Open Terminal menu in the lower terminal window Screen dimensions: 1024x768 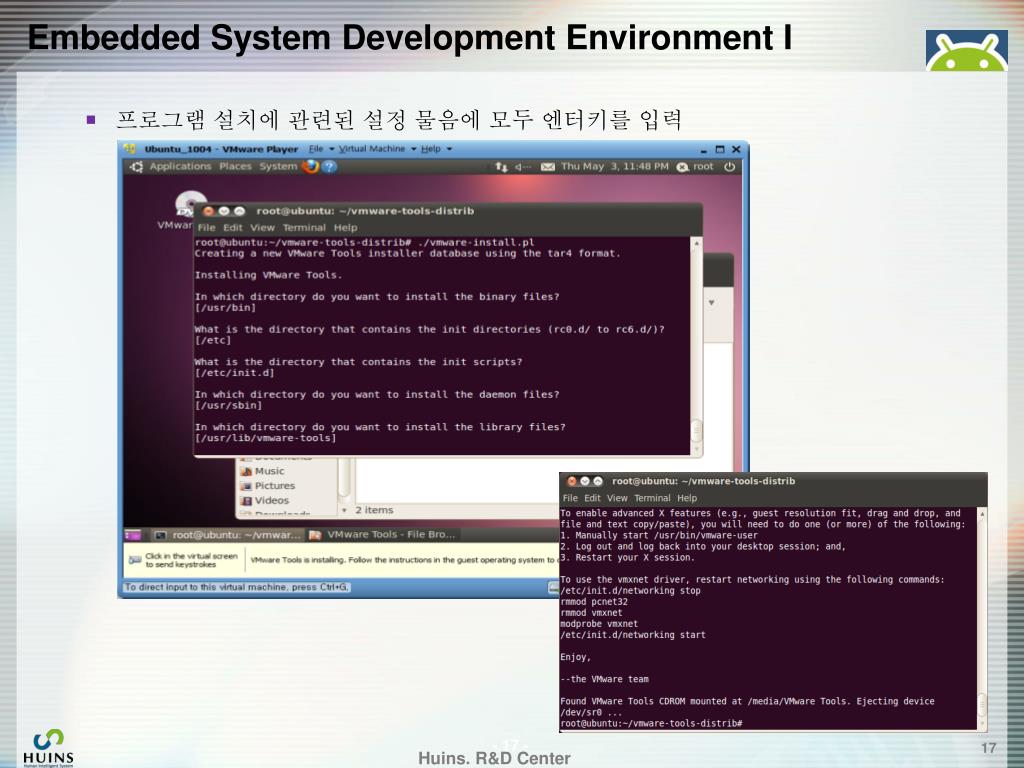click(652, 498)
